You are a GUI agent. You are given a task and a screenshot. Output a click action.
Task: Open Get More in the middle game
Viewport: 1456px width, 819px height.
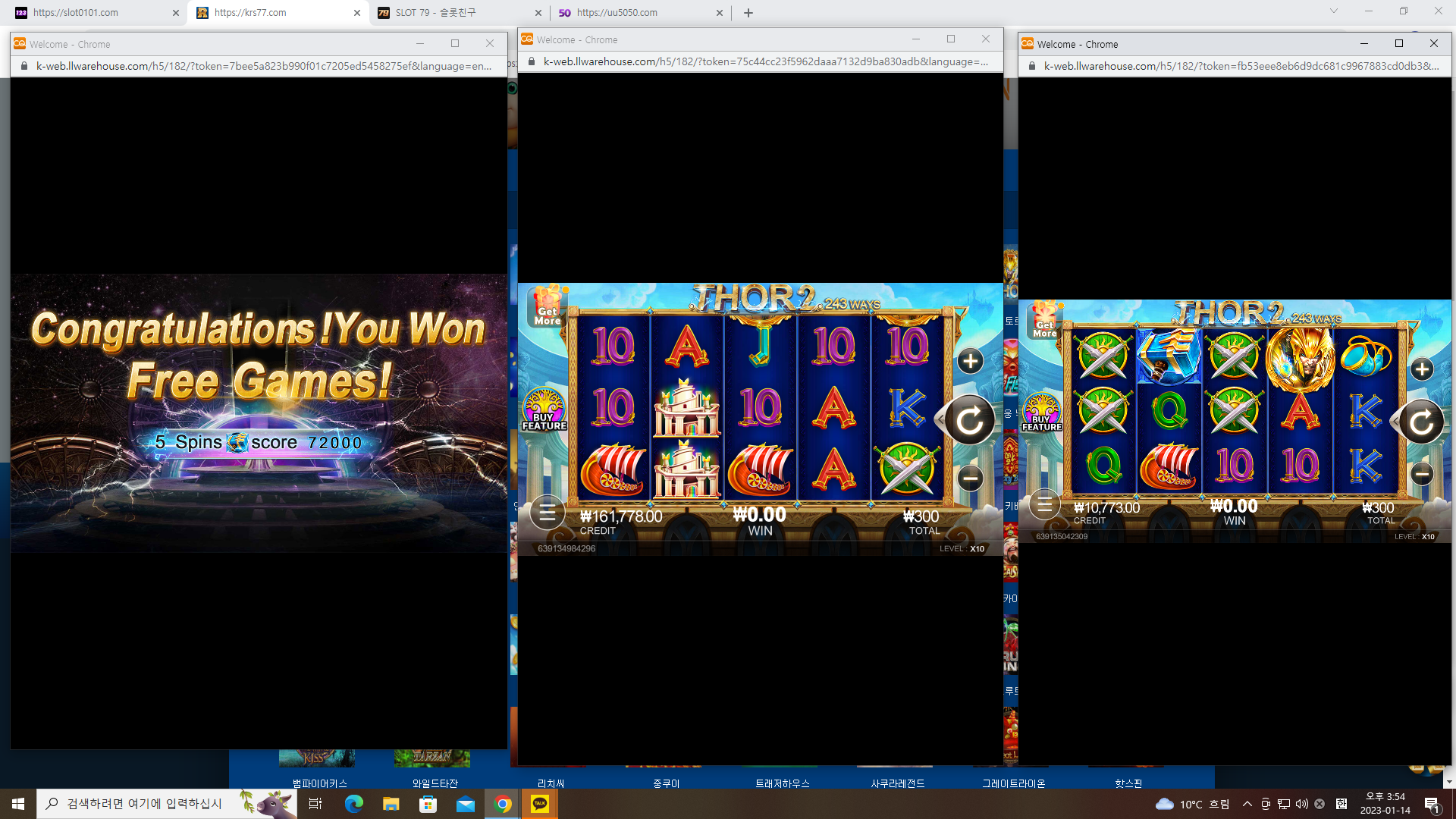[x=548, y=307]
